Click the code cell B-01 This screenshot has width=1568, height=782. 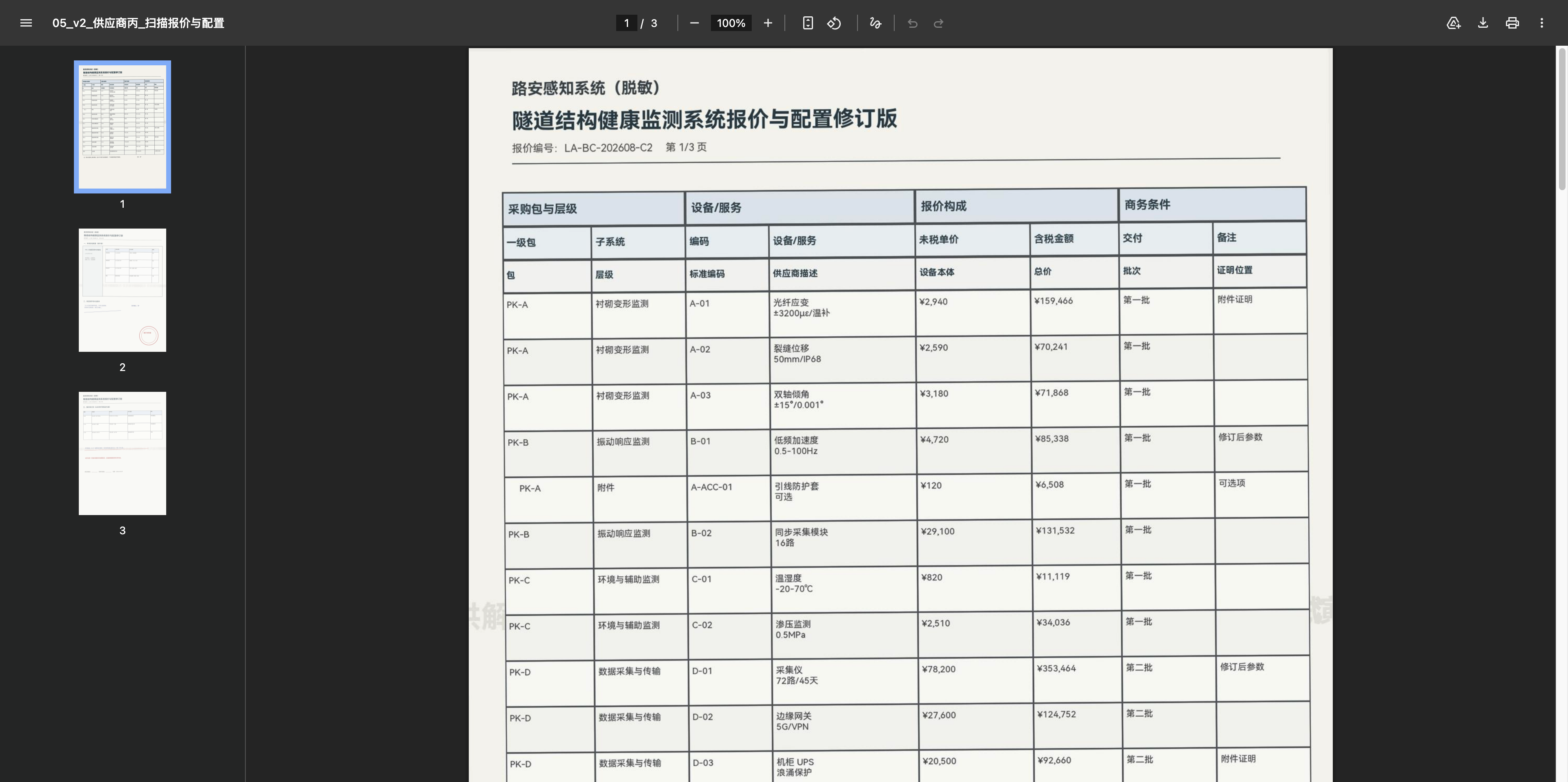(x=701, y=441)
